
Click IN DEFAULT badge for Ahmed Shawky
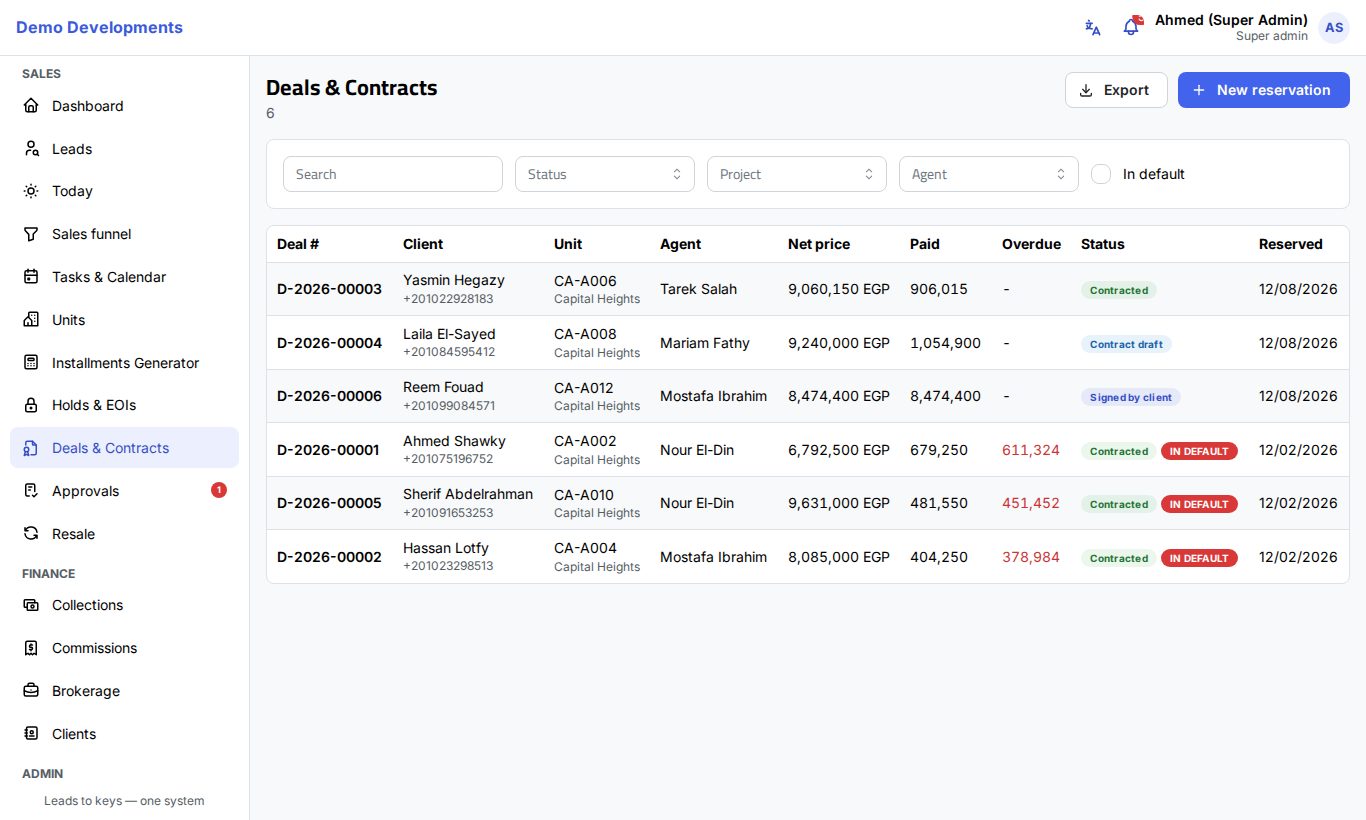[1199, 451]
